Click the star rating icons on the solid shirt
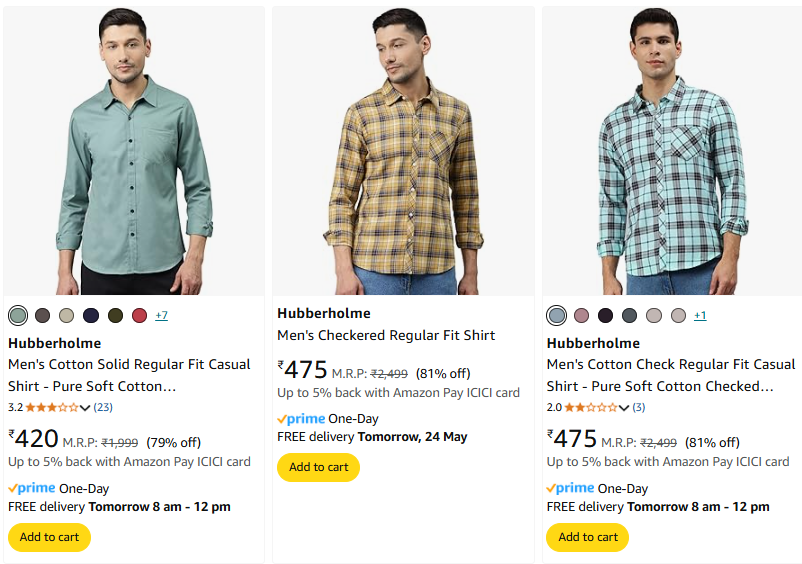 (x=51, y=408)
